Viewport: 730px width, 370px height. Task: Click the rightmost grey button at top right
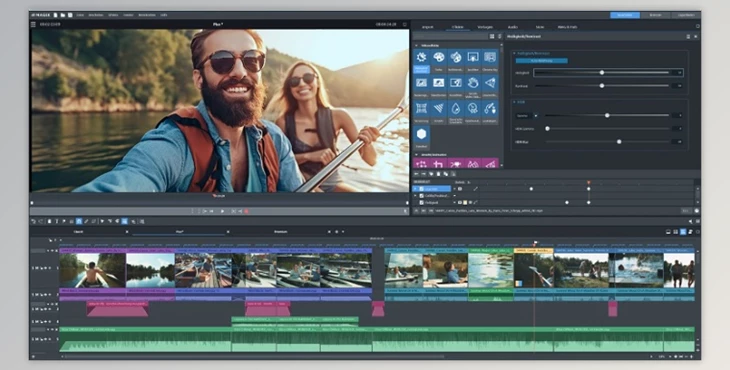tap(686, 15)
